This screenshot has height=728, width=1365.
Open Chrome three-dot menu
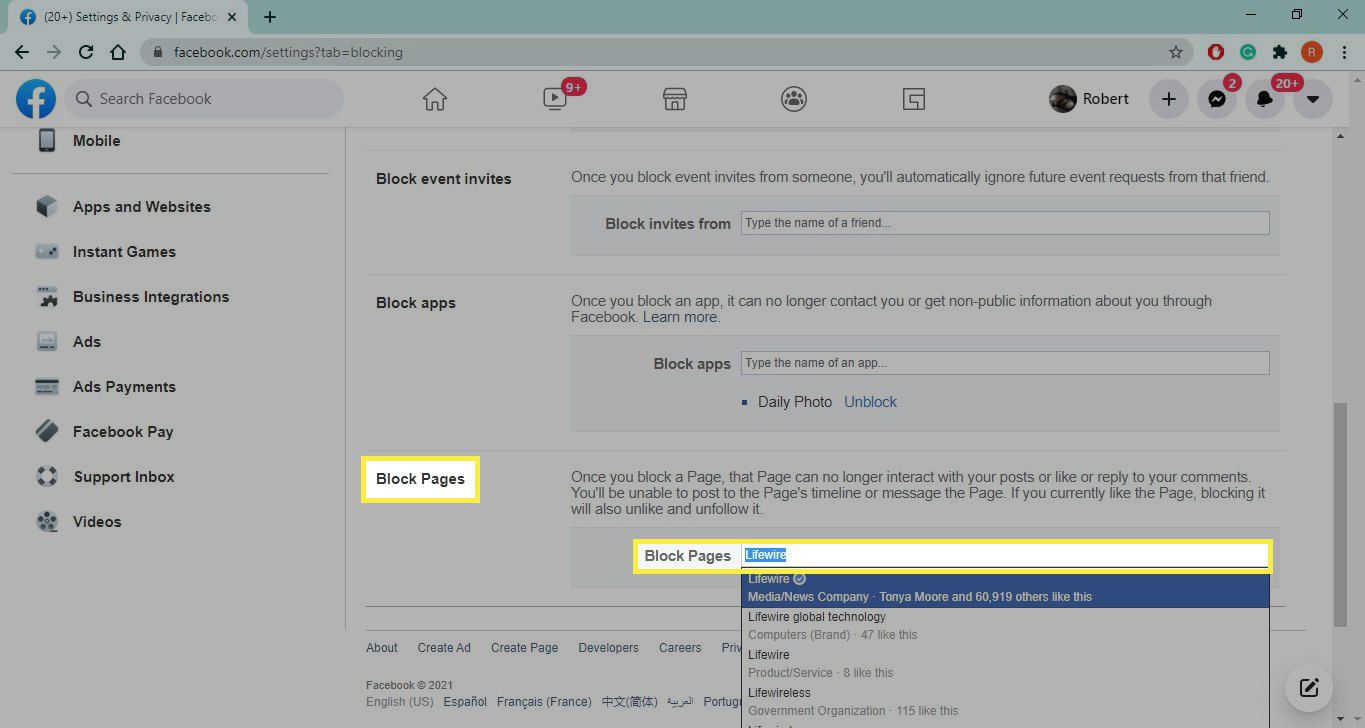point(1343,52)
